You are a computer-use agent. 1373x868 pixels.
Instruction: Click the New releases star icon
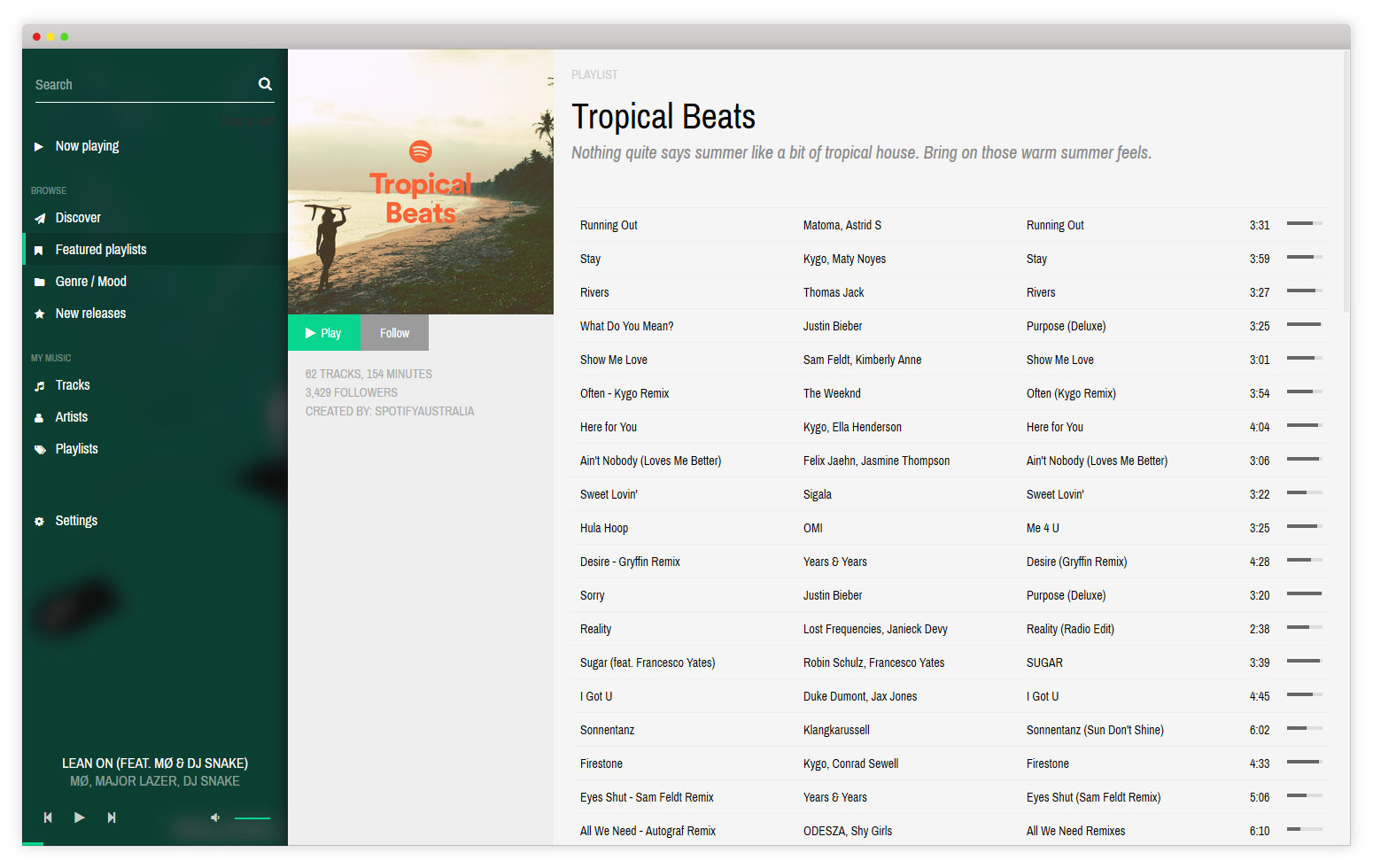pos(39,314)
